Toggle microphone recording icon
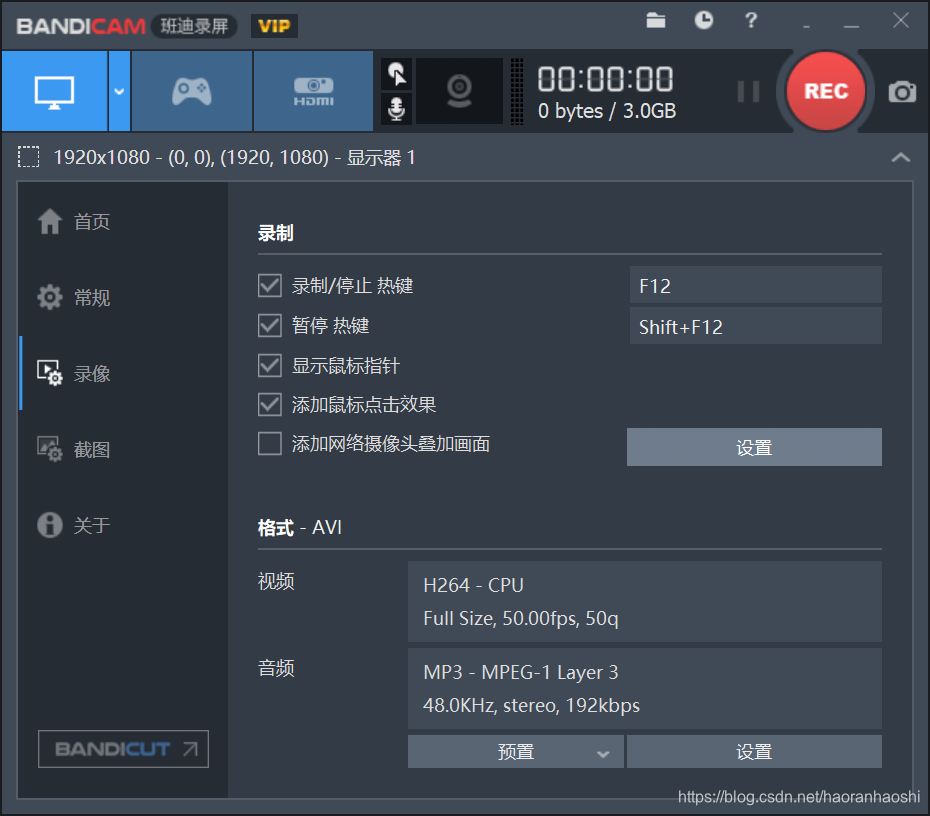The image size is (930, 816). pyautogui.click(x=396, y=109)
